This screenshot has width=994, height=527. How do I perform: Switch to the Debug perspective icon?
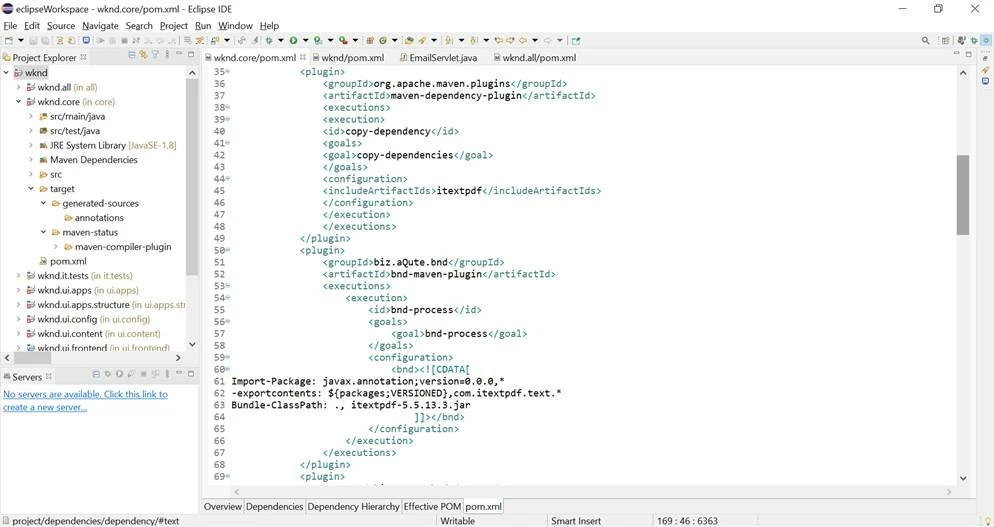pos(974,41)
